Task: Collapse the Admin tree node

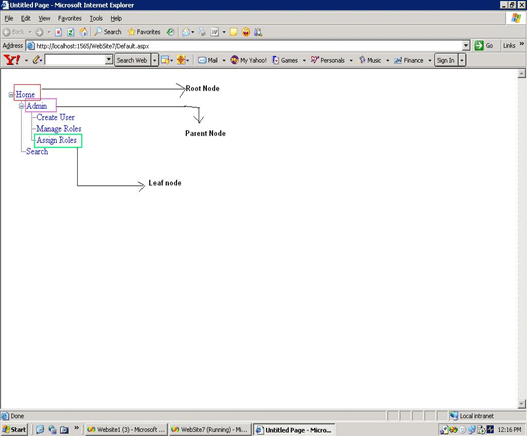Action: pyautogui.click(x=21, y=106)
